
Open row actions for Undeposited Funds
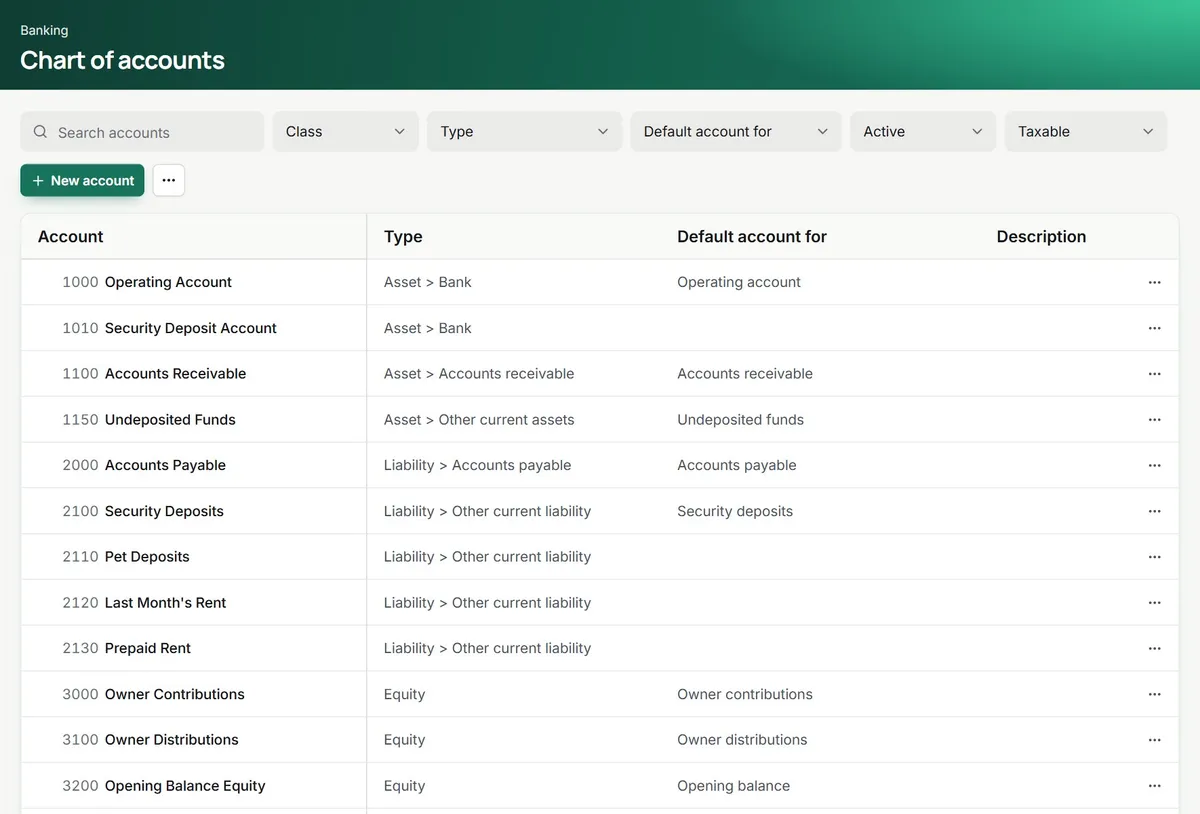[1154, 420]
